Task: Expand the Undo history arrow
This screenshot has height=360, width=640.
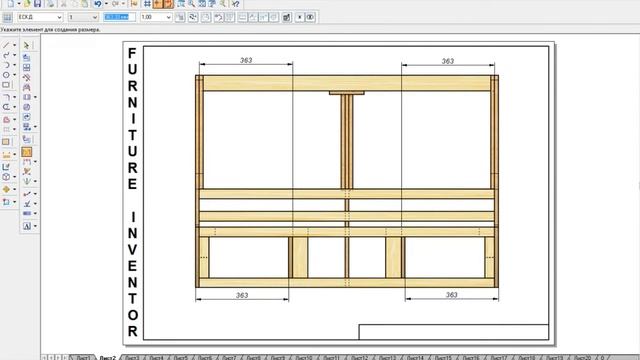Action: coord(106,4)
